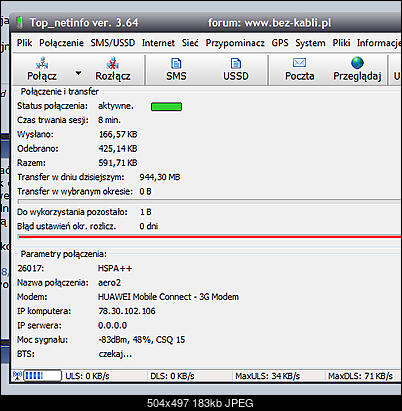Screen dimensions: 402x411
Task: Open the GPS menu
Action: [x=280, y=43]
